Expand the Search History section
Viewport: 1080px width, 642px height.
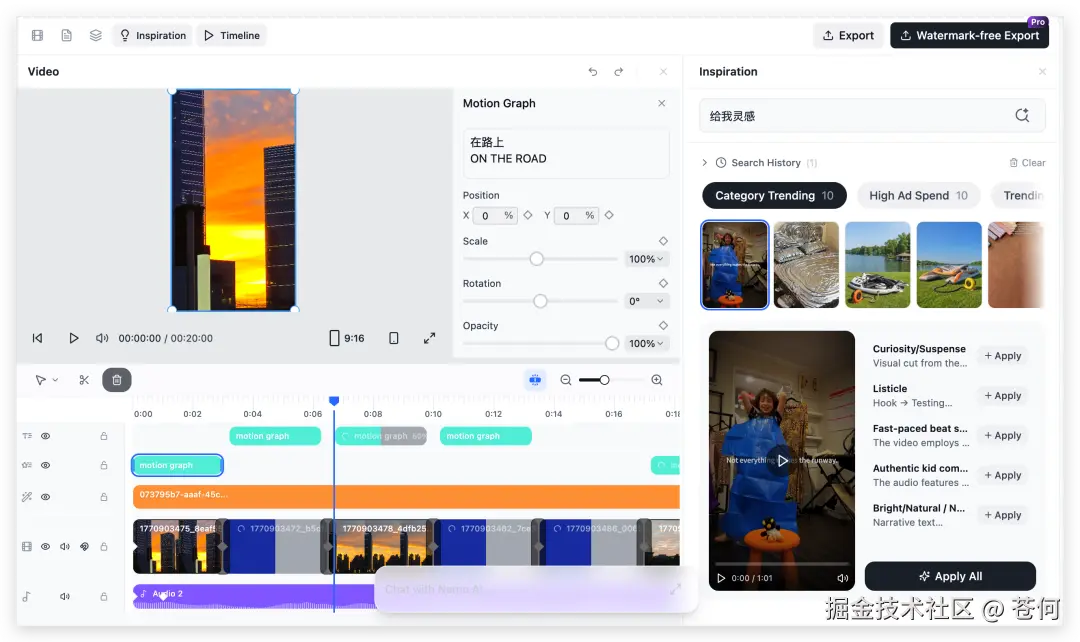706,162
